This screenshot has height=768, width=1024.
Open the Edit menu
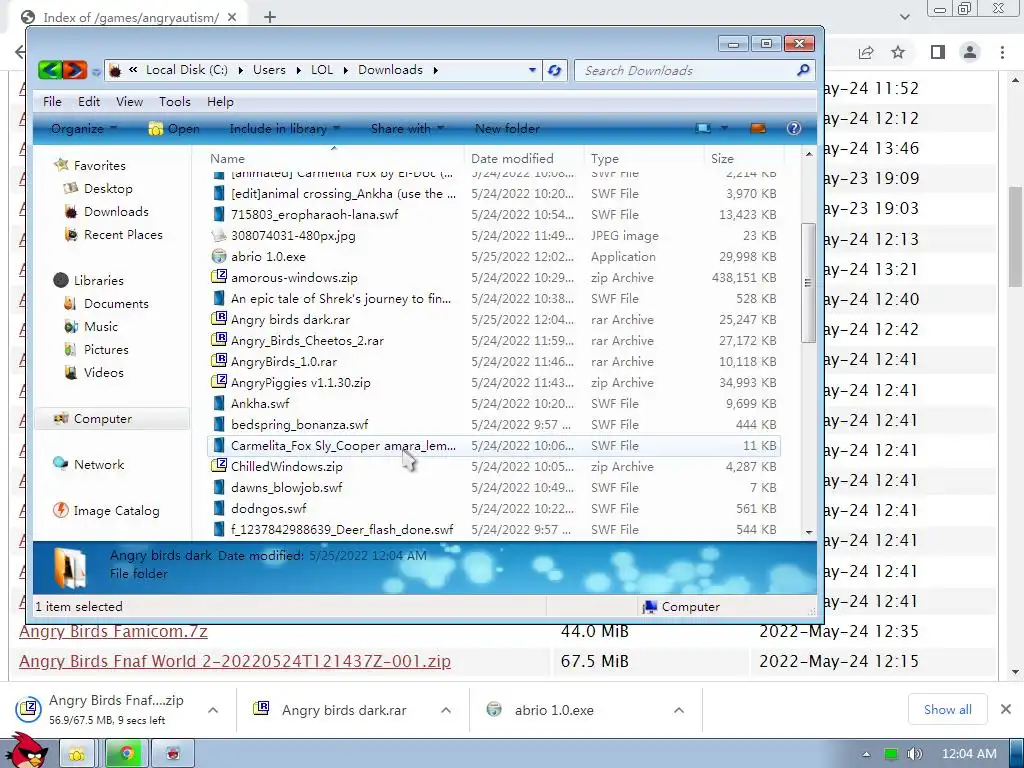[89, 102]
